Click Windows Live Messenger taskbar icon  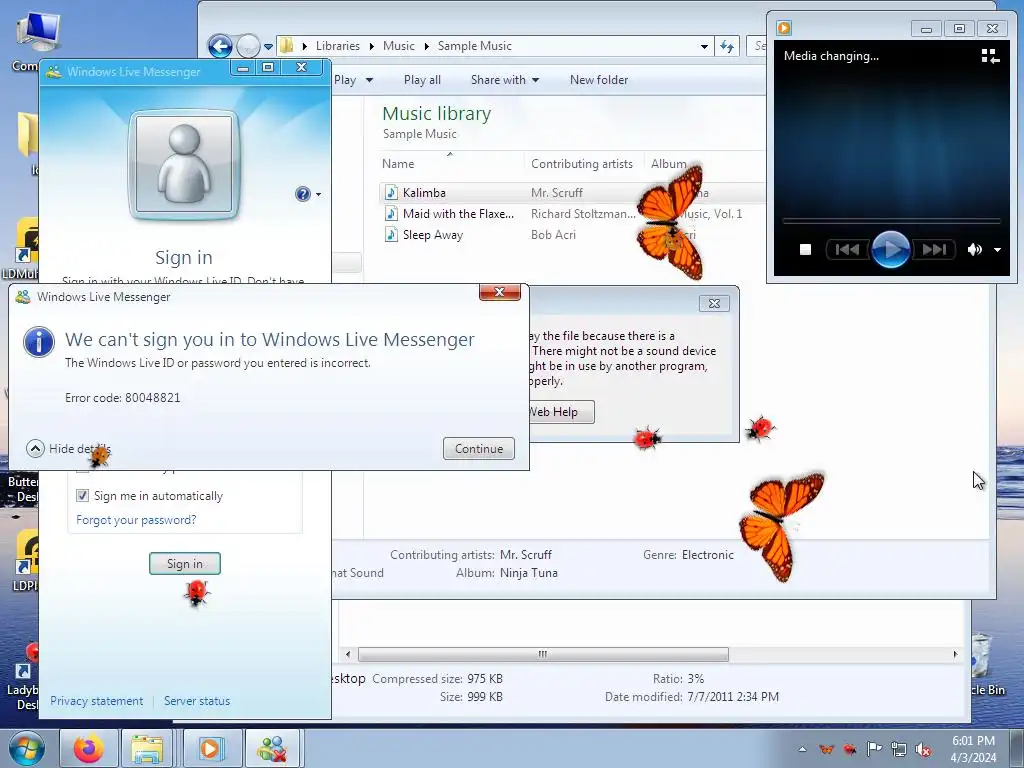click(x=272, y=748)
